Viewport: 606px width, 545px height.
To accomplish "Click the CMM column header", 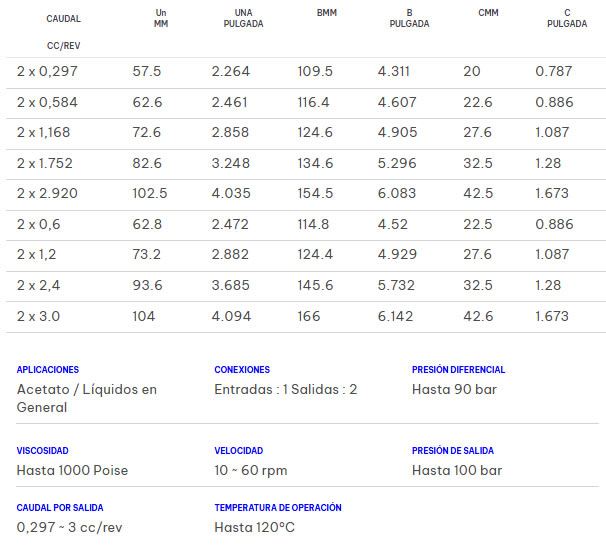I will 487,13.
